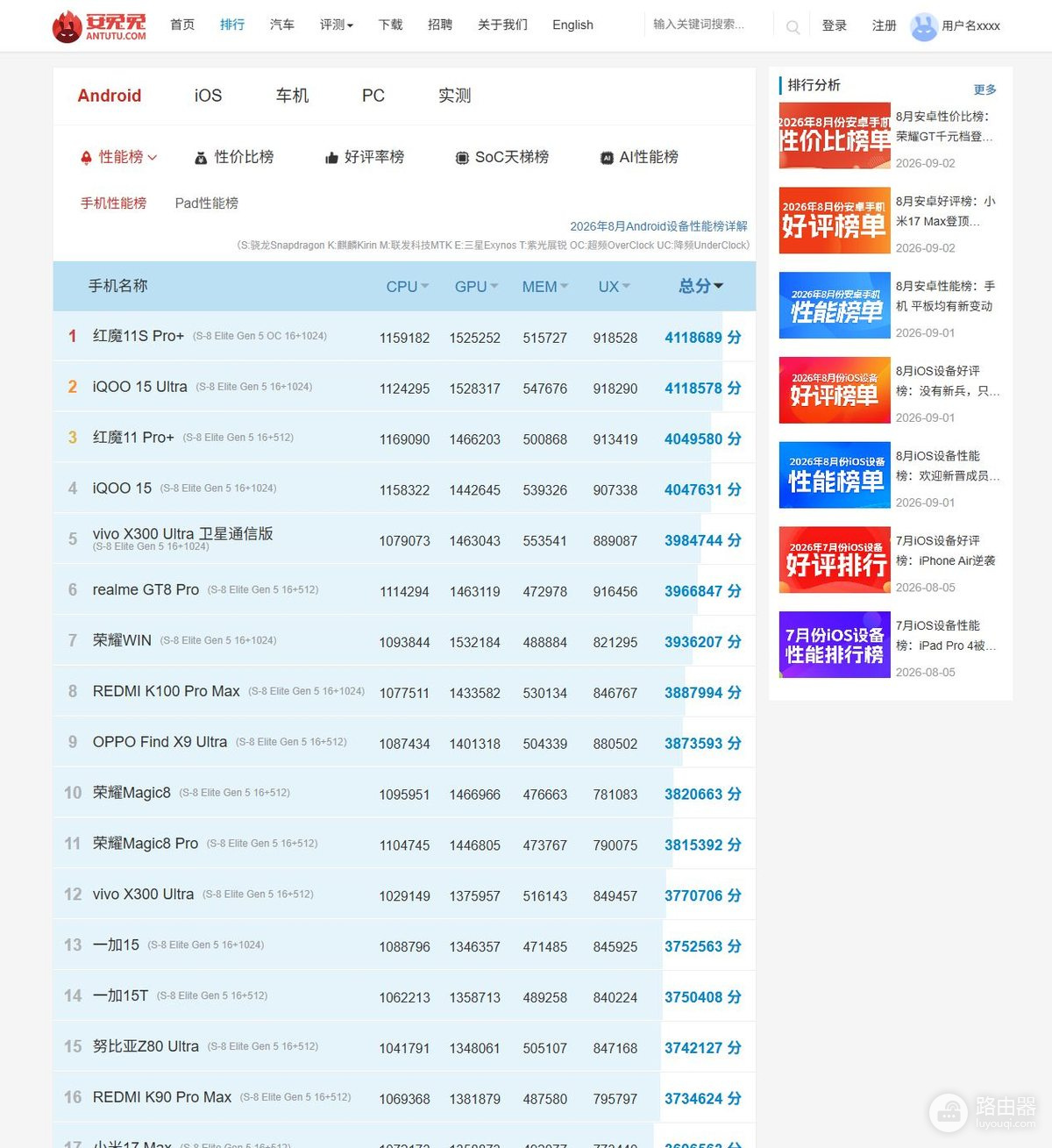Click the 好评率榜 thumbs-up icon
Image resolution: width=1052 pixels, height=1148 pixels.
click(331, 158)
